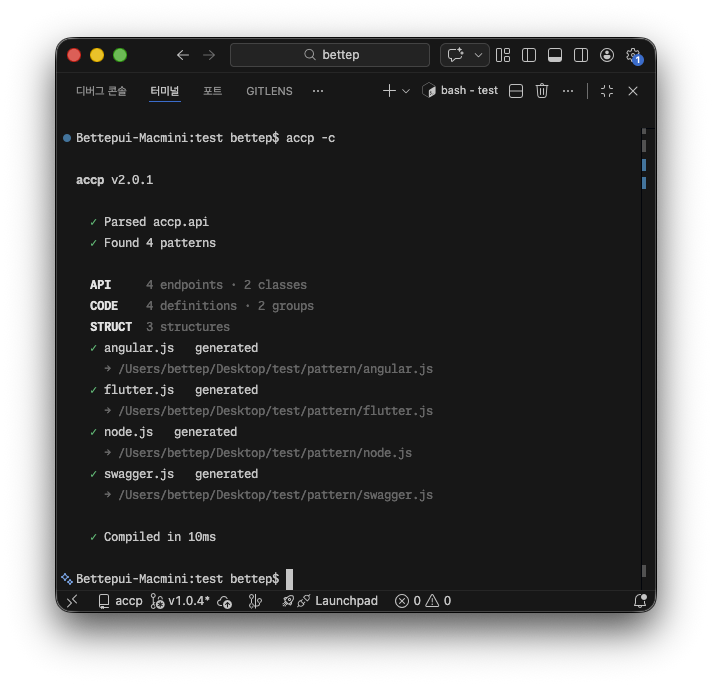Select the 터미널 tab

tap(164, 91)
